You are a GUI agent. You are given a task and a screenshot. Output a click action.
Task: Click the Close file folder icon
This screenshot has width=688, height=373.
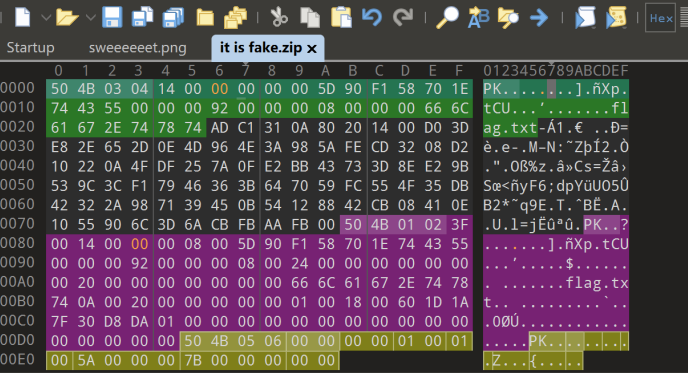coord(204,18)
